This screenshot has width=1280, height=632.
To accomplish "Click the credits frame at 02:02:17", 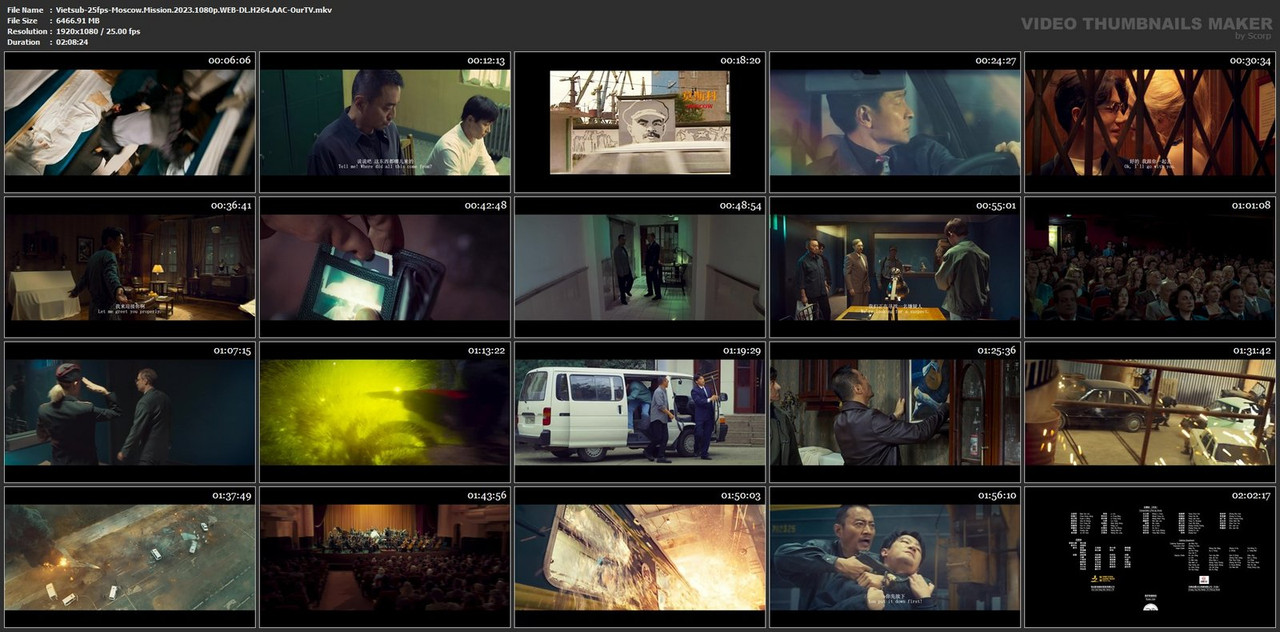I will 1150,557.
